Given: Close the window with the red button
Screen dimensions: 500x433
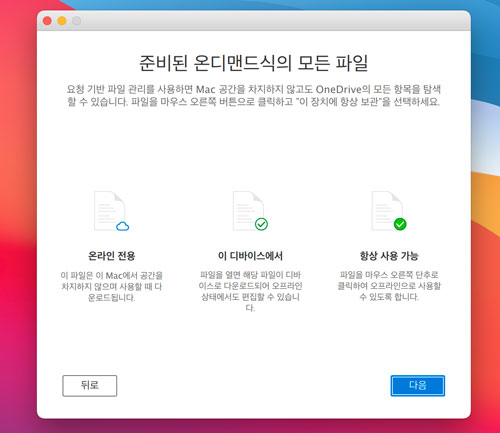Looking at the screenshot, I should (x=47, y=21).
